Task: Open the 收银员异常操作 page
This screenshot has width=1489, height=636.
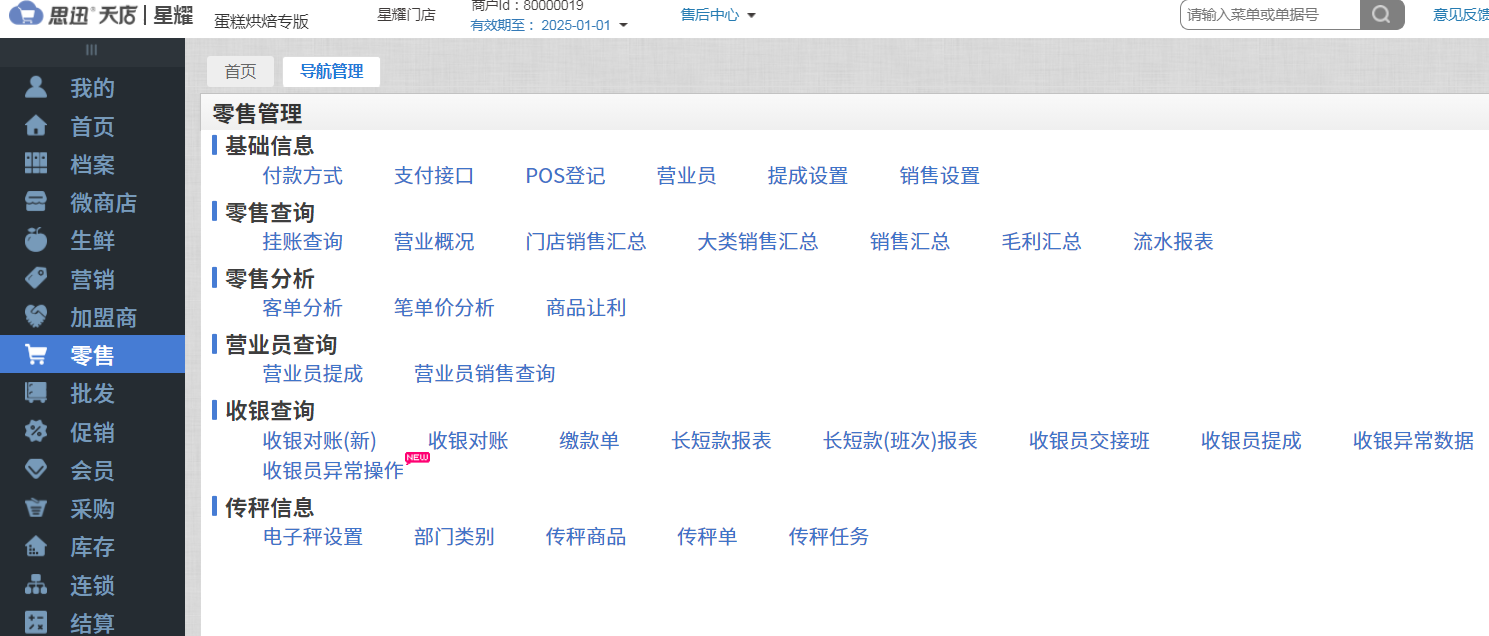Action: click(332, 470)
